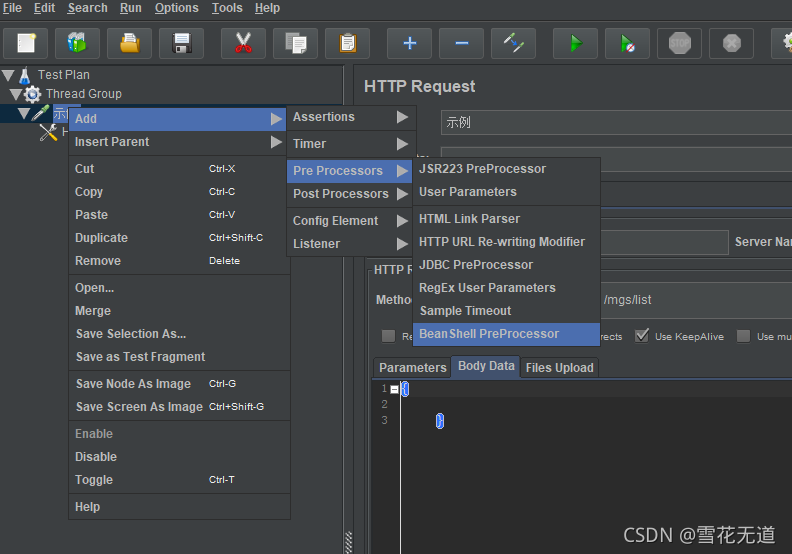The height and width of the screenshot is (554, 792).
Task: Collapse the HTTP sampler tree node
Action: [x=24, y=113]
